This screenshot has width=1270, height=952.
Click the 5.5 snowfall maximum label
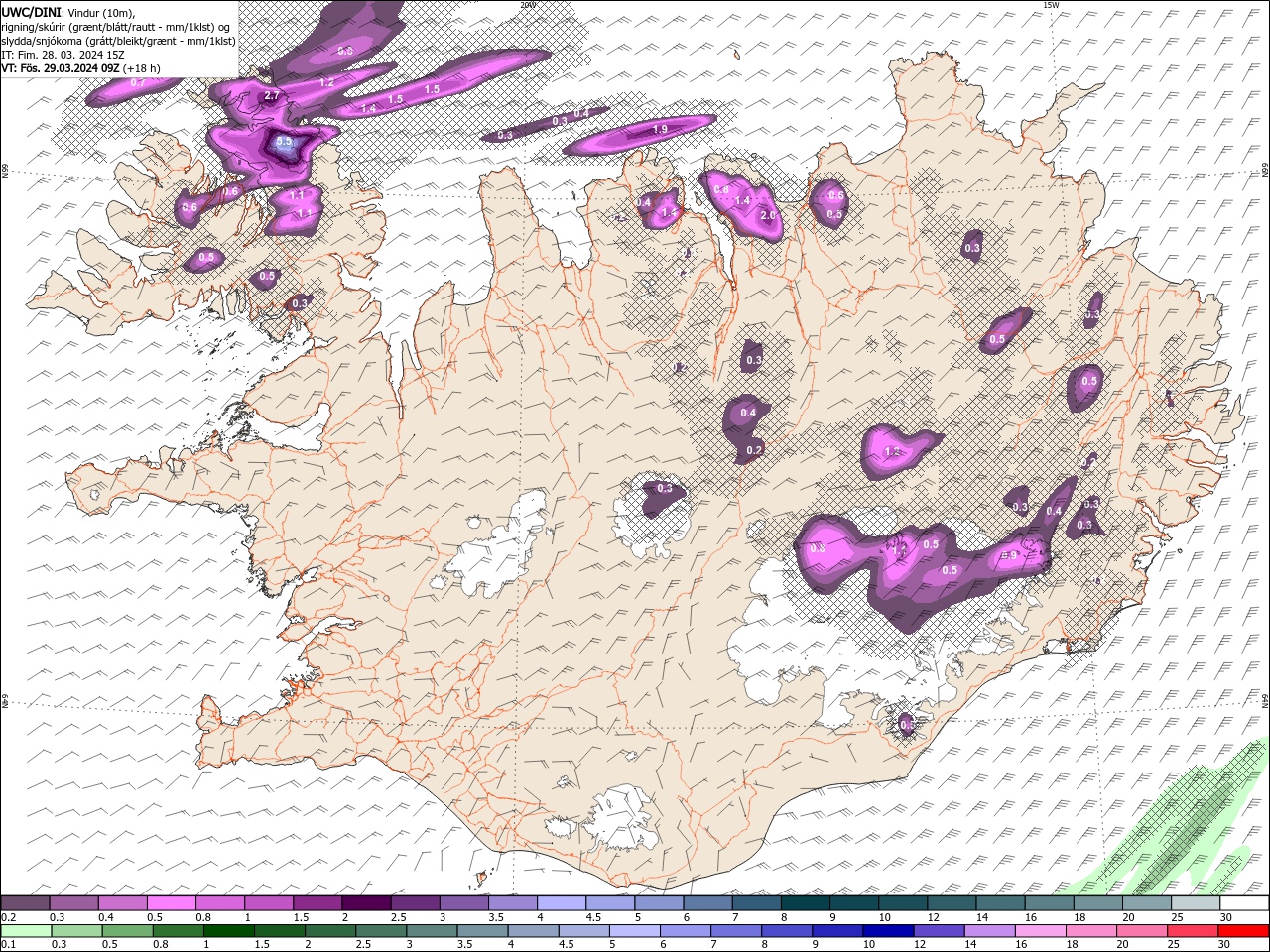coord(285,142)
